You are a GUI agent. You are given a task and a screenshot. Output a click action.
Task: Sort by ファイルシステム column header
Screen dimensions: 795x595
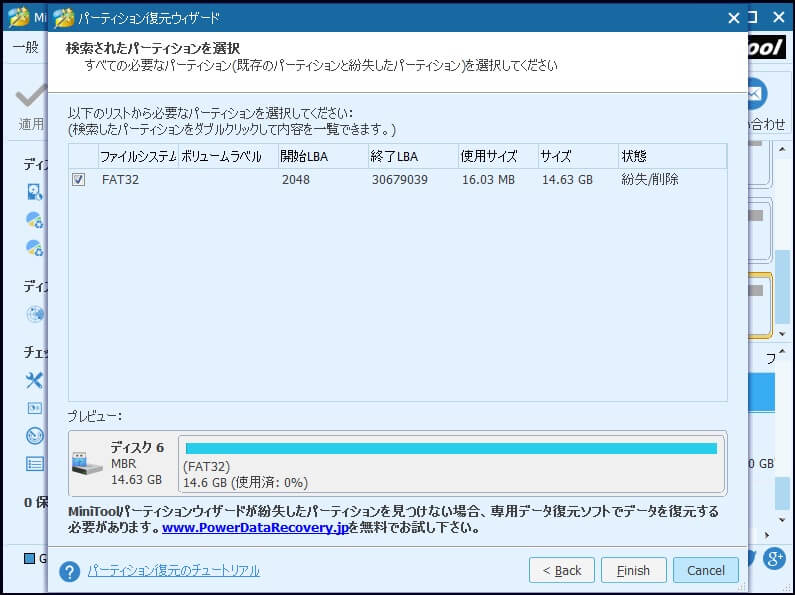137,156
